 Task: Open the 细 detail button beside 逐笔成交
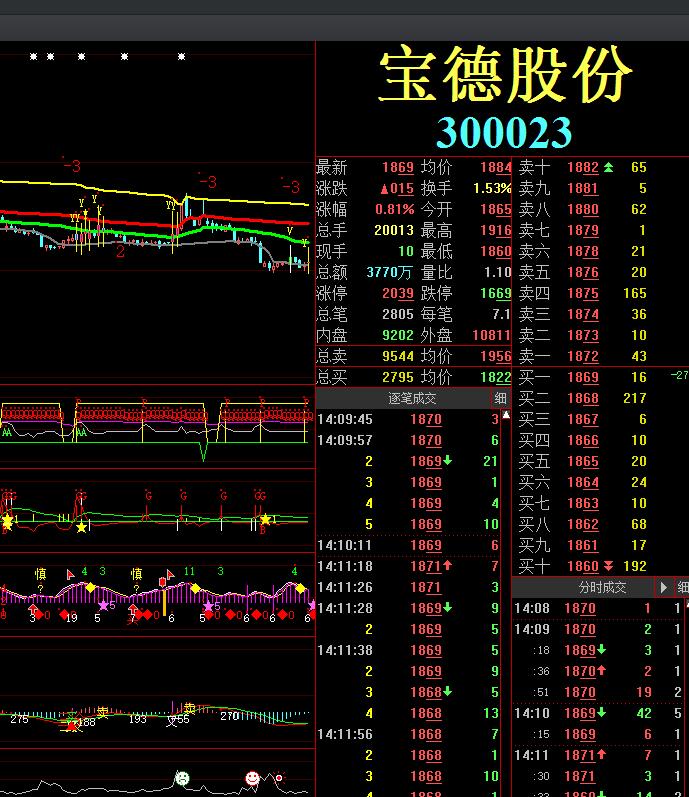coord(500,398)
